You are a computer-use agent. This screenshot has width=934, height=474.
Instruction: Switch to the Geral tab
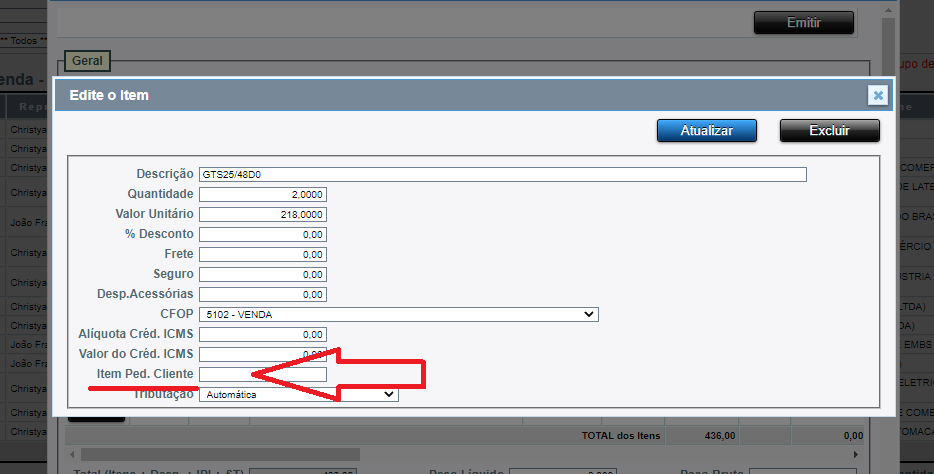87,62
